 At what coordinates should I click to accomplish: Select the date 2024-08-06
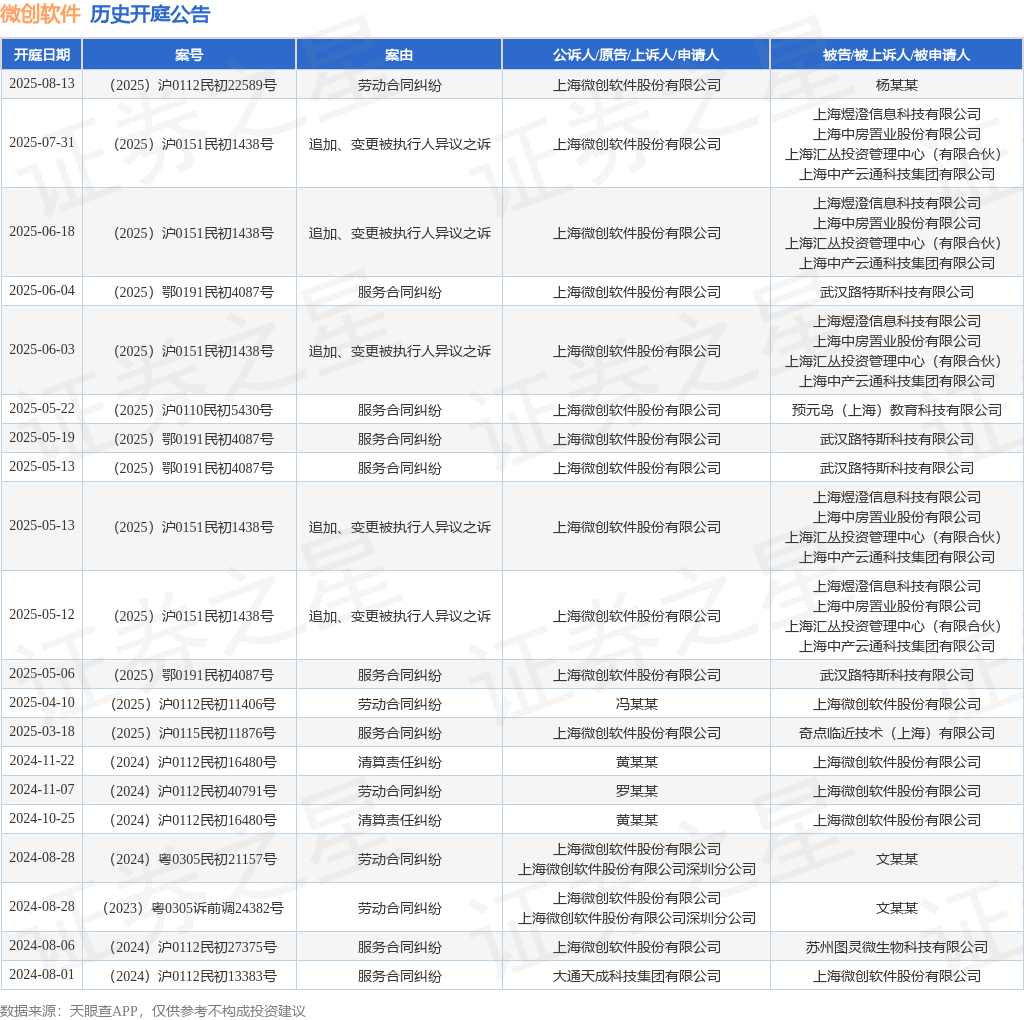[42, 946]
